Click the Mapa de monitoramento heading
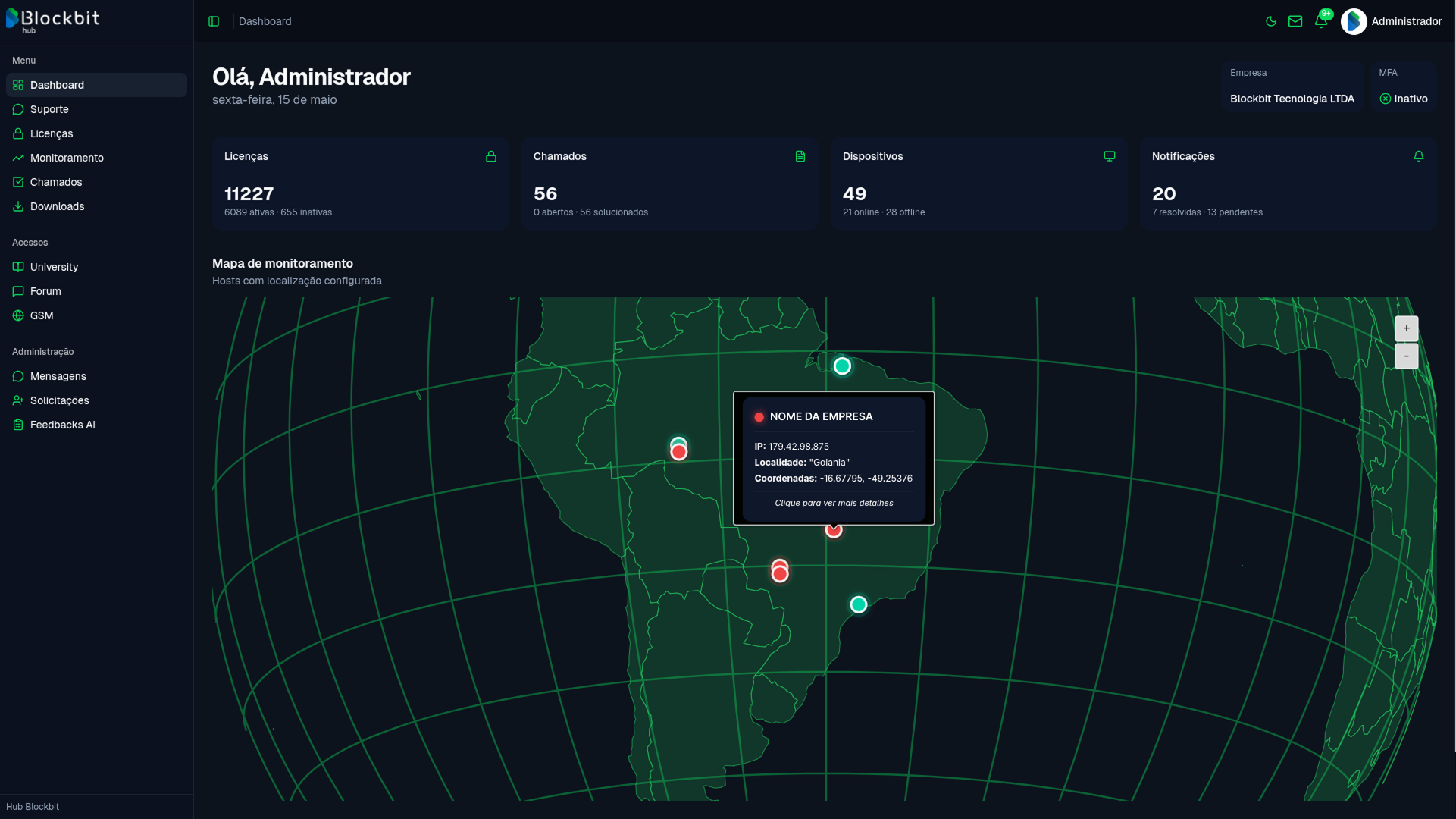Image resolution: width=1456 pixels, height=819 pixels. 283,263
